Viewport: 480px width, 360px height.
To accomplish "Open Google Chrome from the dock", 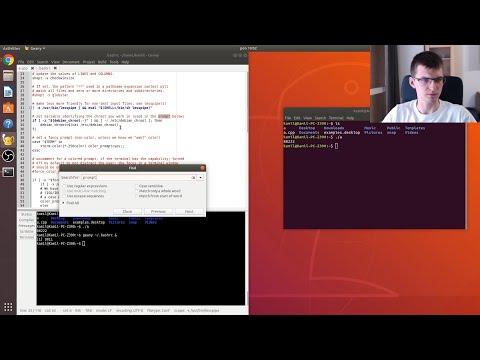I will coord(8,60).
